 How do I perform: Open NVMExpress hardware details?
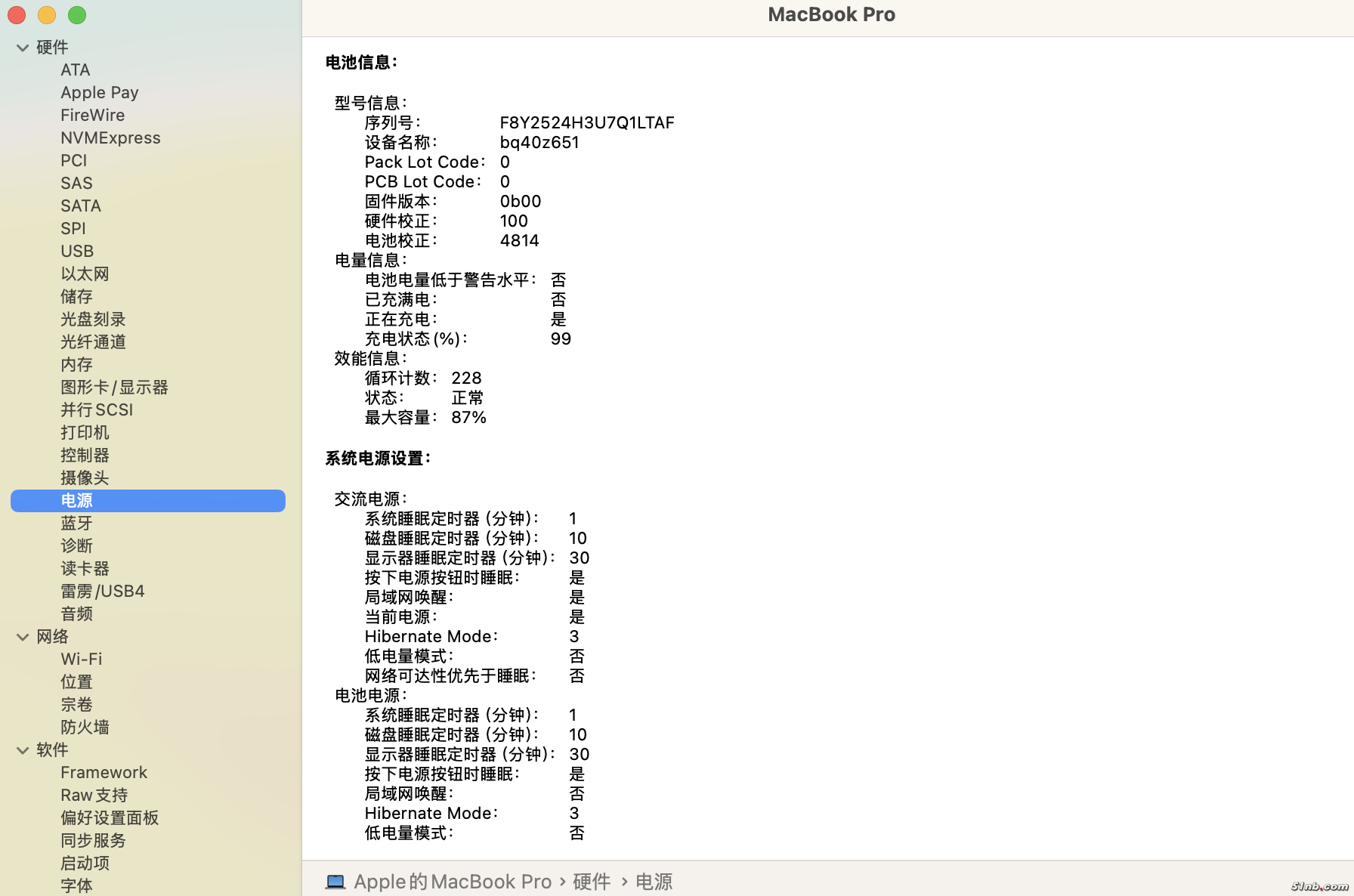pos(110,137)
